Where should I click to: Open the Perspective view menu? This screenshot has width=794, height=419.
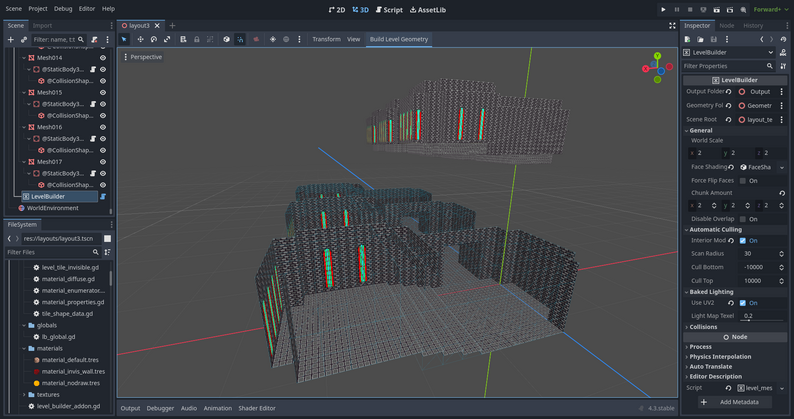[143, 57]
